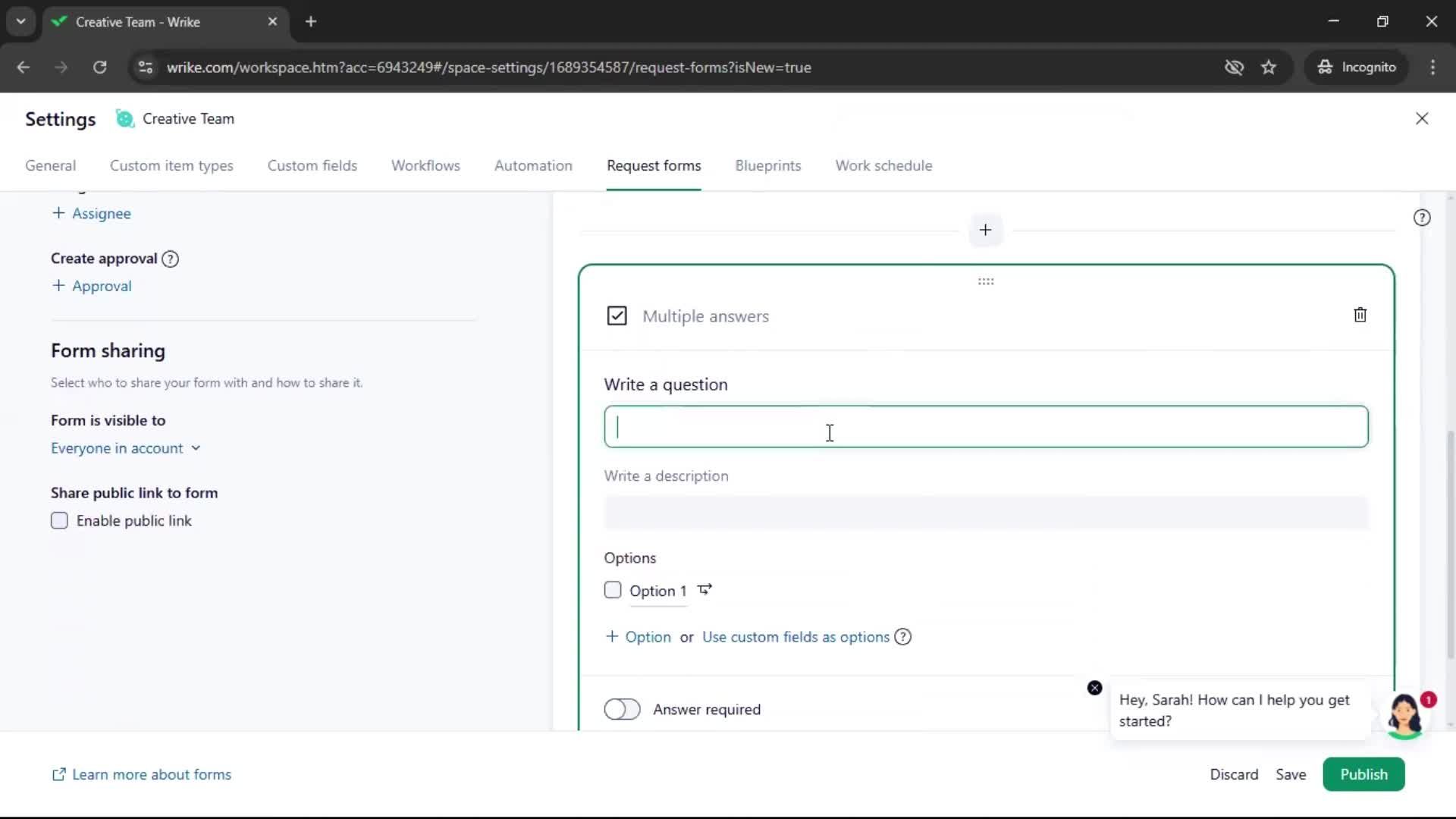The image size is (1456, 819).
Task: Open a new browser tab
Action: point(311,21)
